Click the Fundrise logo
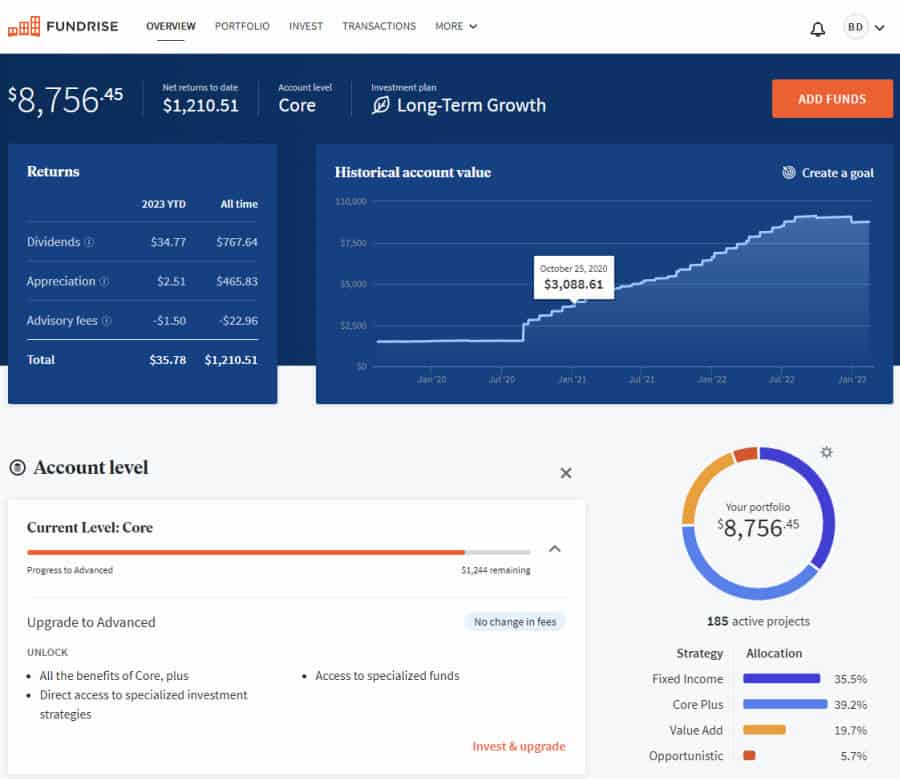The height and width of the screenshot is (779, 900). [62, 26]
